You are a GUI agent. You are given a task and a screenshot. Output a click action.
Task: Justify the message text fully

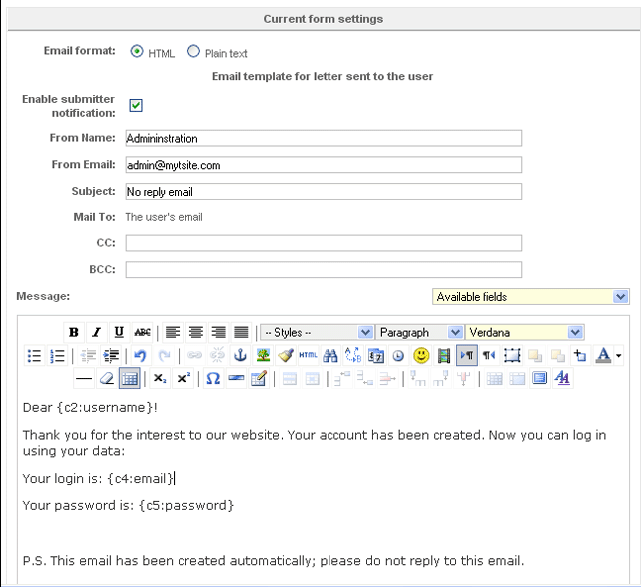coord(241,332)
